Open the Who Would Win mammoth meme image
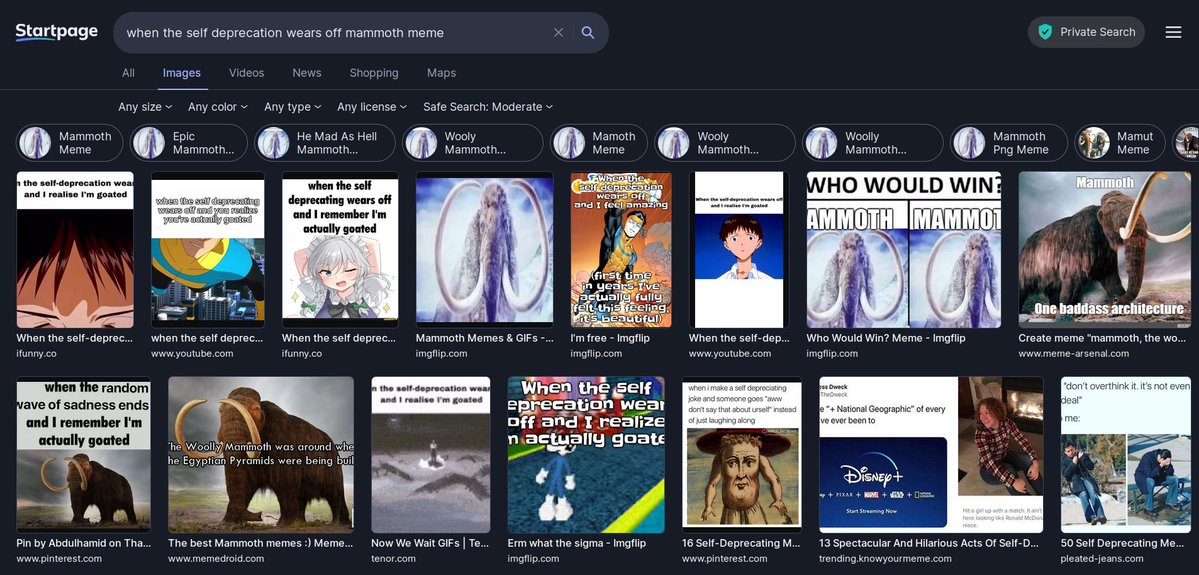The image size is (1199, 575). pos(904,249)
